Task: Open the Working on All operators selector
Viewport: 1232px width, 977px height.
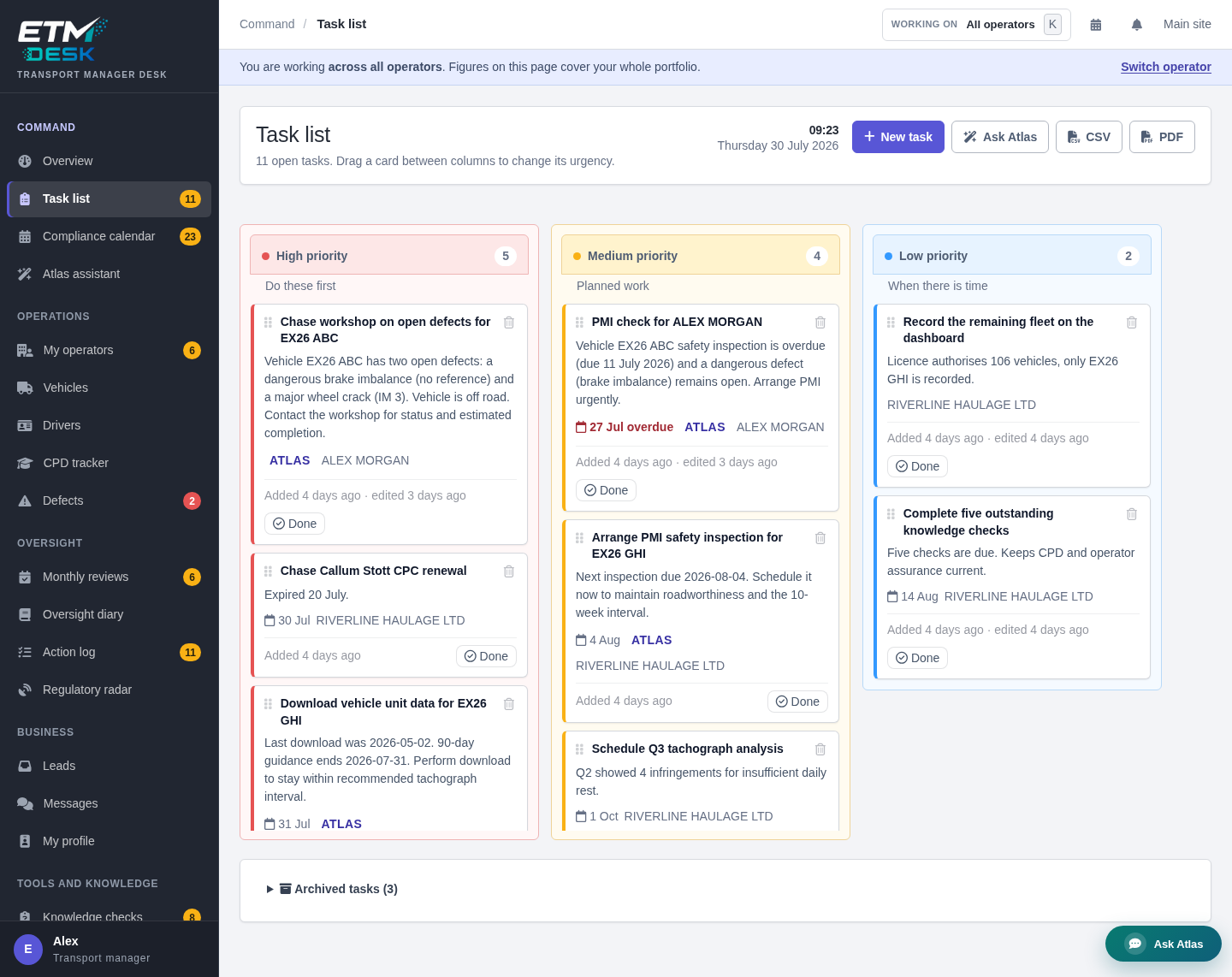Action: coord(976,25)
